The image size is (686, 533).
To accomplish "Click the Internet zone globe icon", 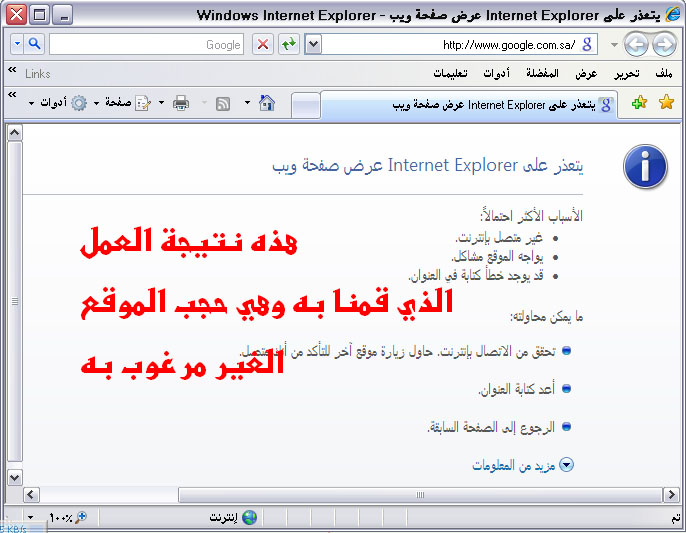I will coord(249,518).
